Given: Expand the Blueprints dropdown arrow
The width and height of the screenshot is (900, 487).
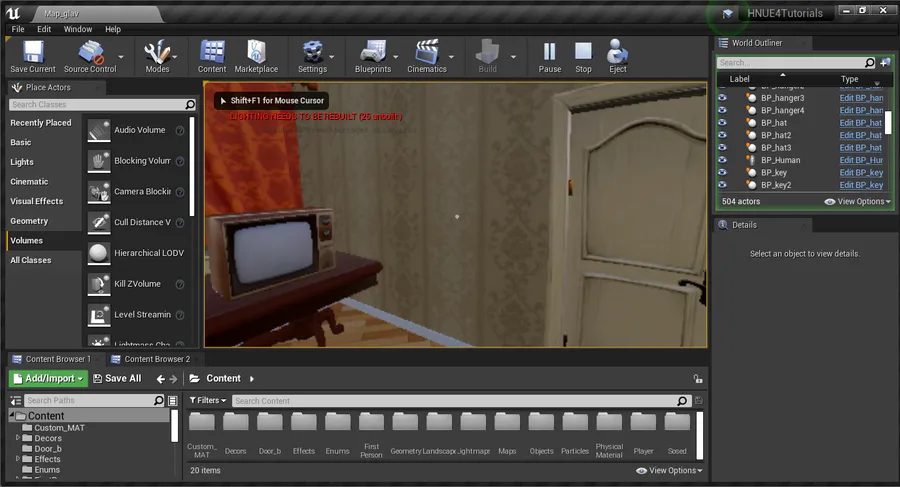Looking at the screenshot, I should [395, 57].
